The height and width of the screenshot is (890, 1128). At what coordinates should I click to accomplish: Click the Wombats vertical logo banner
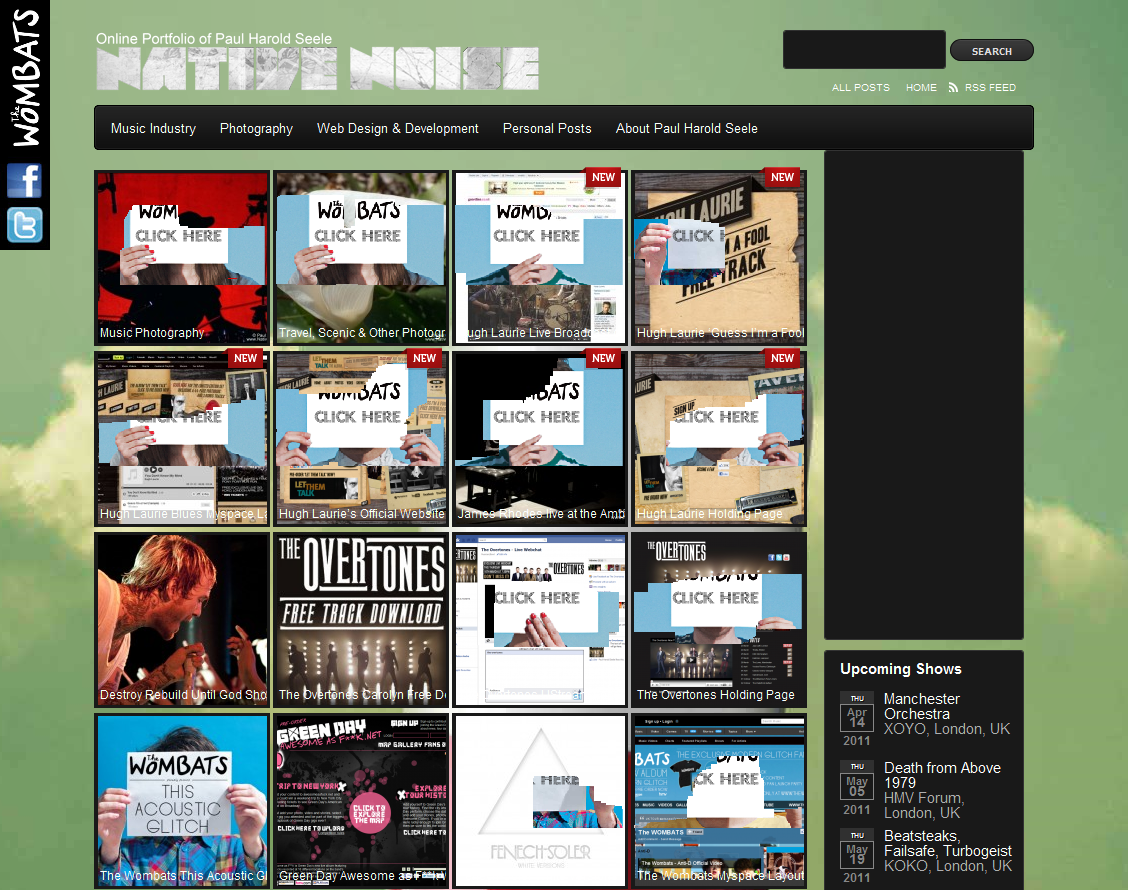(25, 78)
